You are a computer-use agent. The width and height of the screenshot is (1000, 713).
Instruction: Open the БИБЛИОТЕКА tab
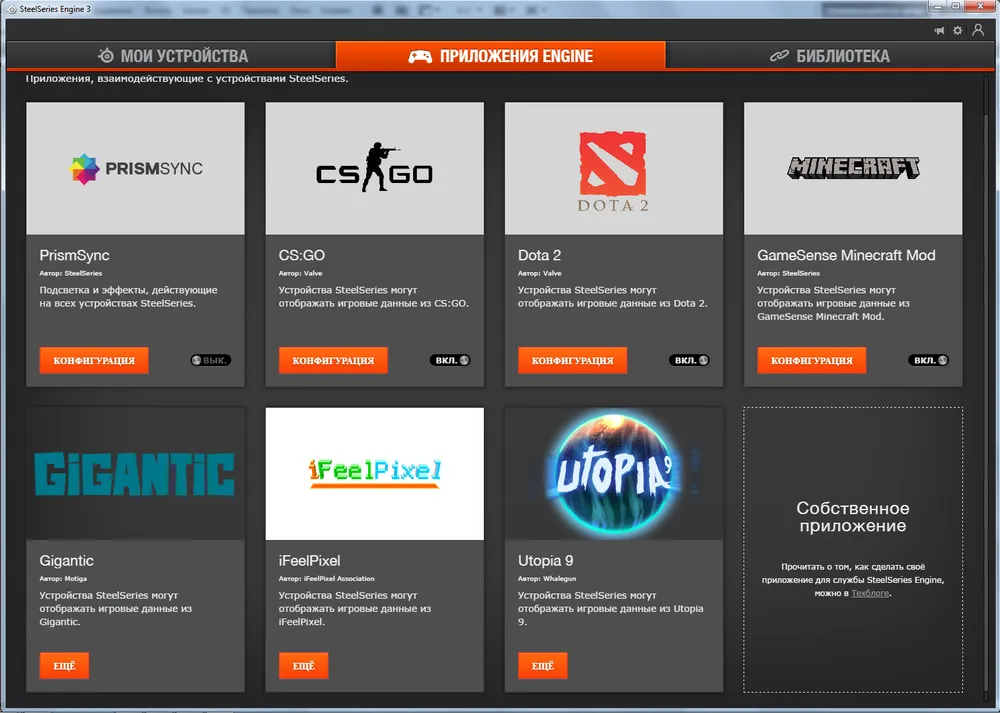(x=830, y=56)
